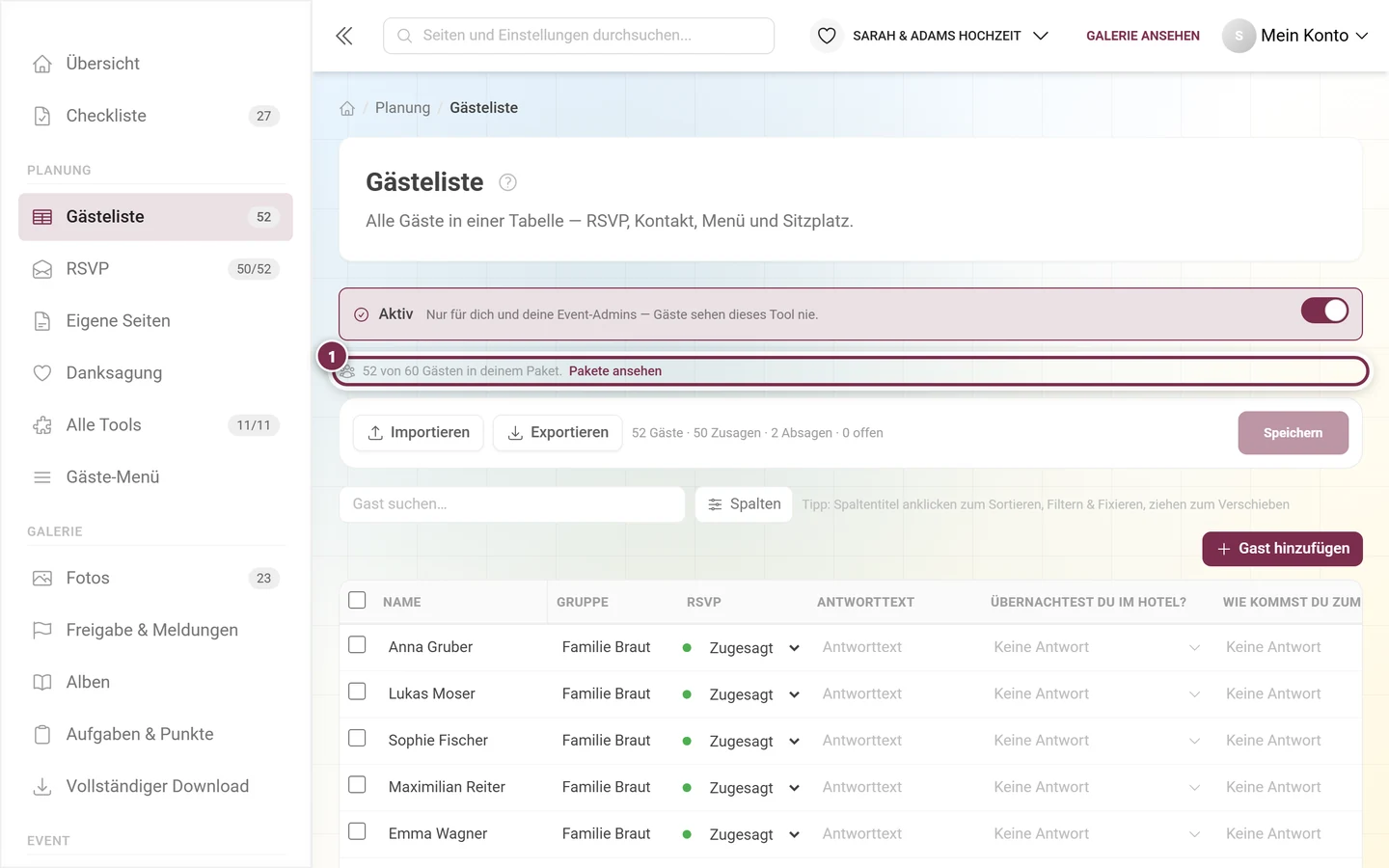Image resolution: width=1389 pixels, height=868 pixels.
Task: Click the picture icon next to Fotos
Action: tap(42, 579)
